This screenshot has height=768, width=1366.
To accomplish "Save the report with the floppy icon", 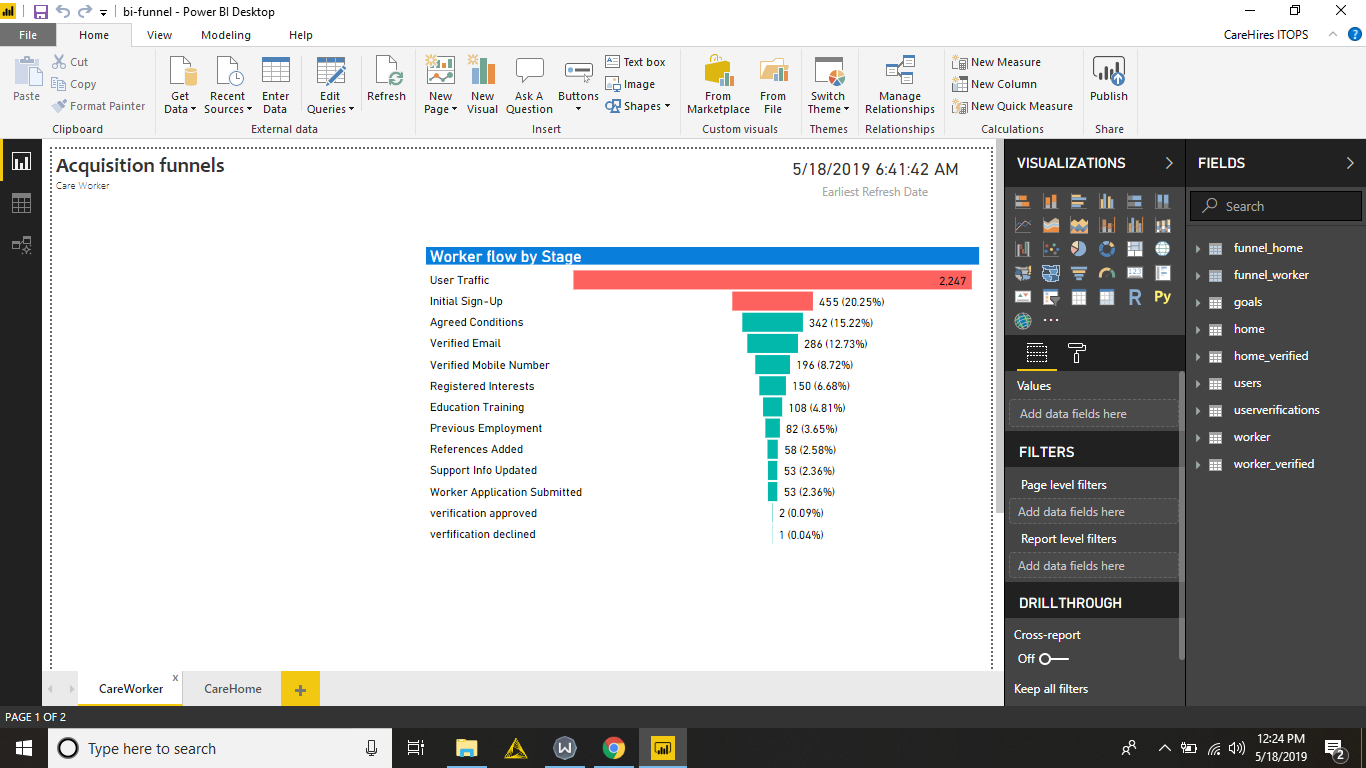I will tap(41, 12).
